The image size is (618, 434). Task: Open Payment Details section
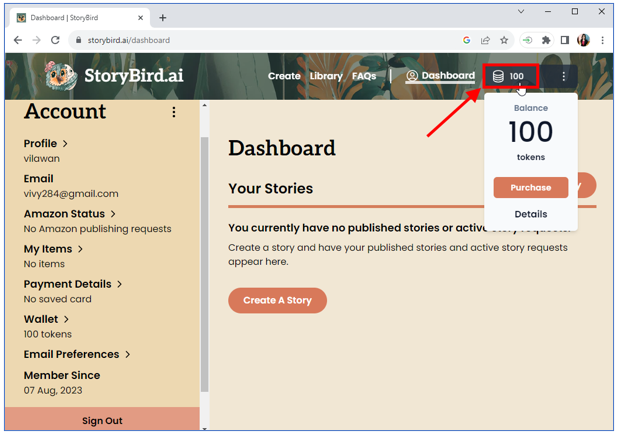73,284
